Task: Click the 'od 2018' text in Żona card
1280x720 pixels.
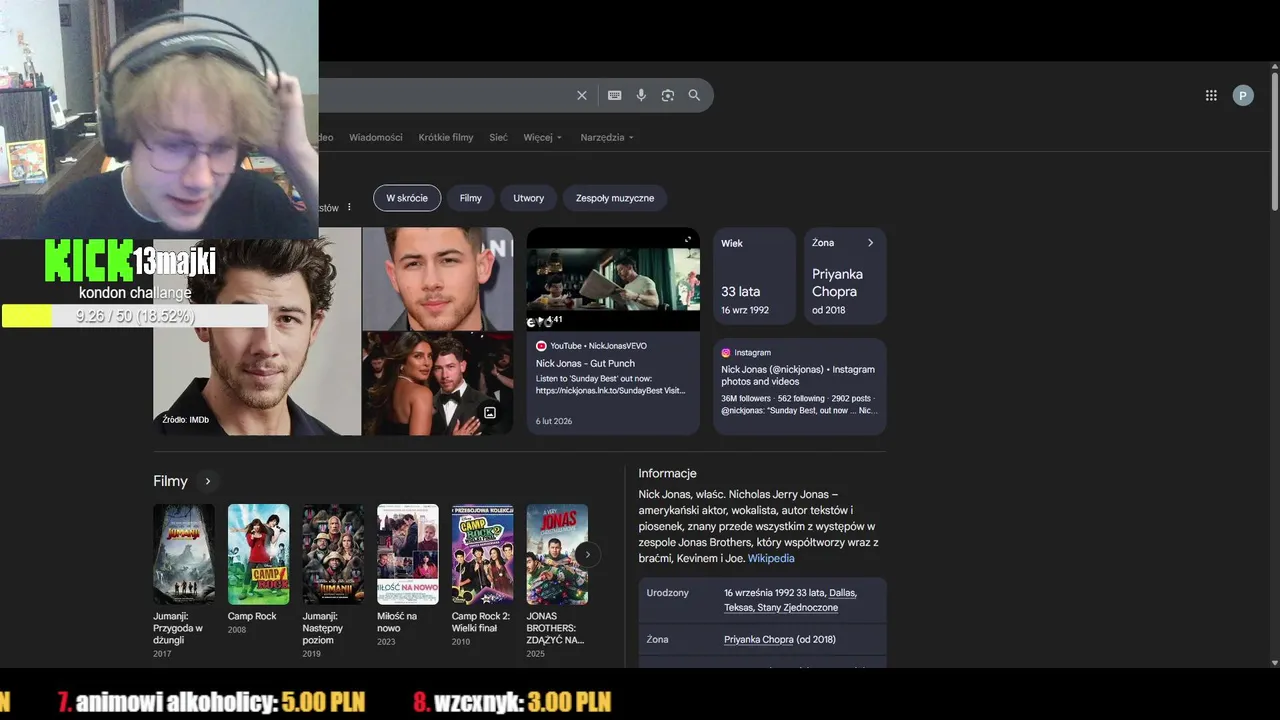Action: click(829, 310)
